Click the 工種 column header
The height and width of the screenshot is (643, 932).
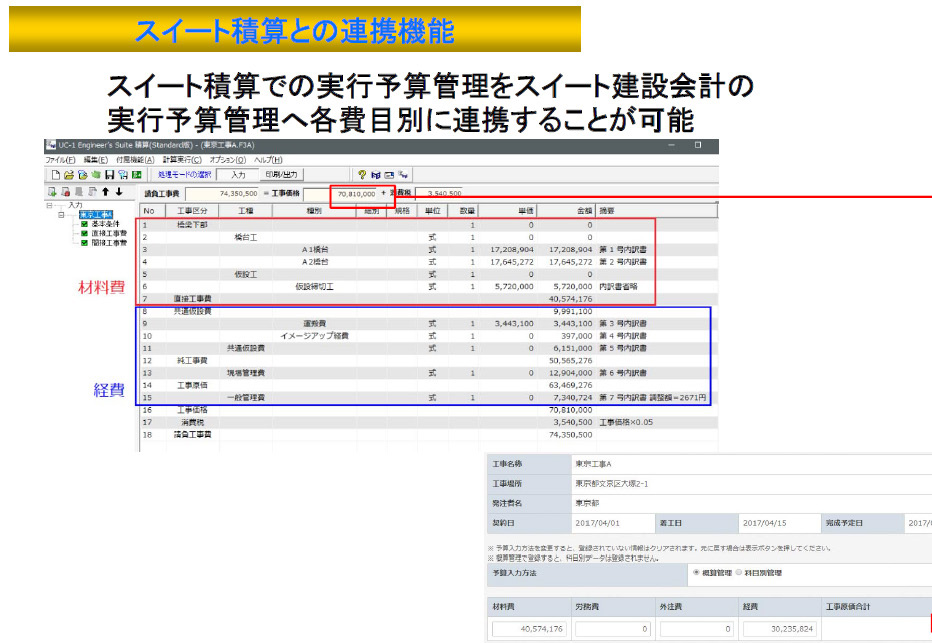[245, 211]
